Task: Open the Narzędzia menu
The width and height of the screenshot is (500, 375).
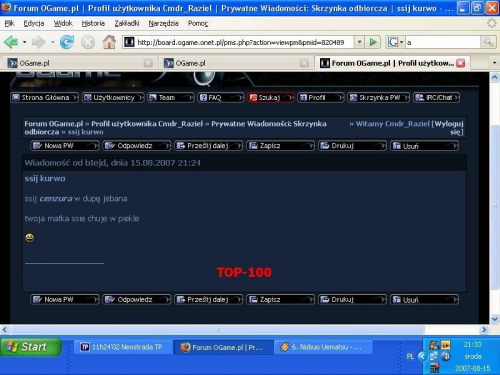Action: [x=163, y=23]
